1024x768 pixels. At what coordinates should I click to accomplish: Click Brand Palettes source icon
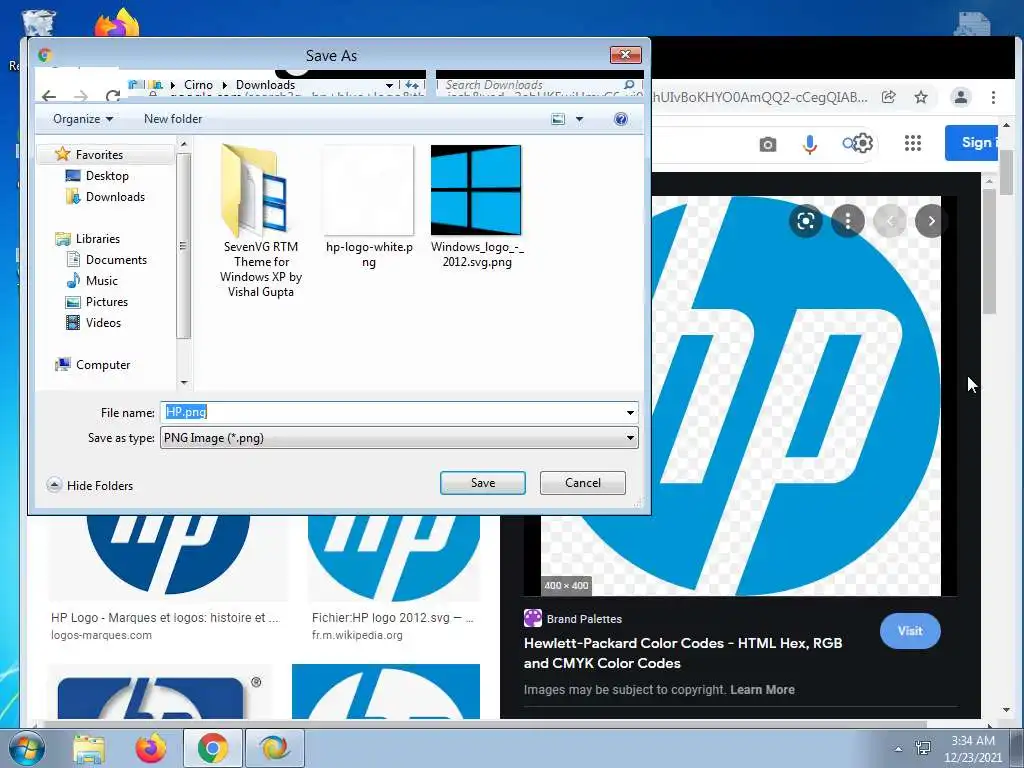533,618
